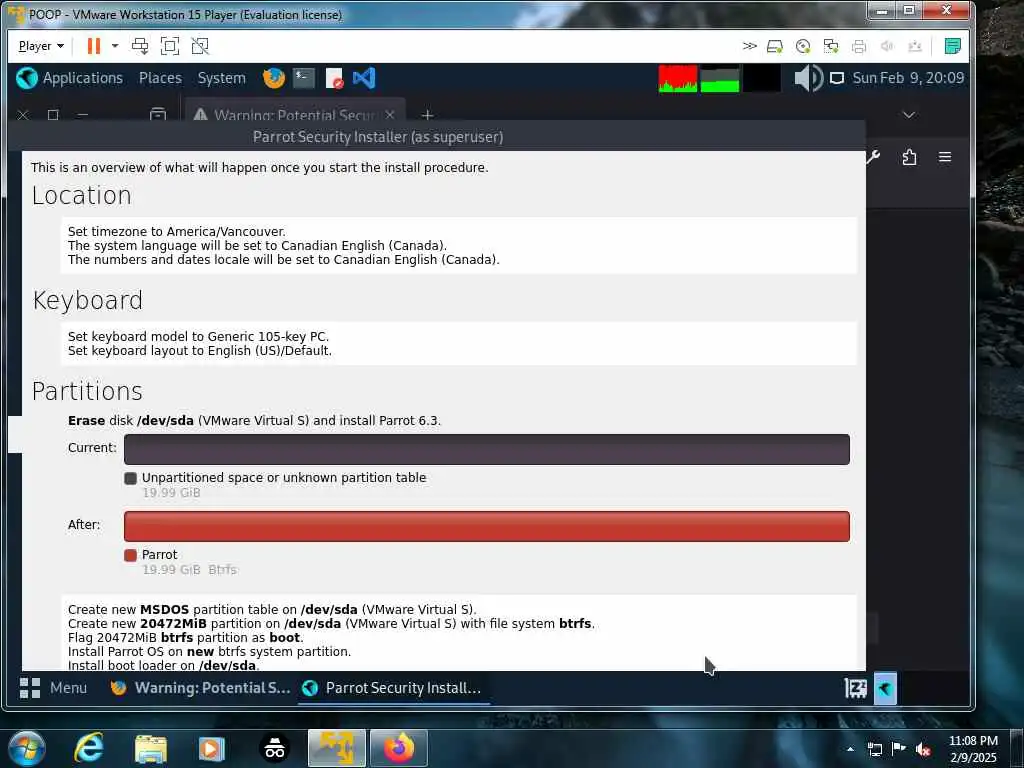Launch VS Code from the Parrot panel
Screen dimensions: 1024x768
point(364,78)
